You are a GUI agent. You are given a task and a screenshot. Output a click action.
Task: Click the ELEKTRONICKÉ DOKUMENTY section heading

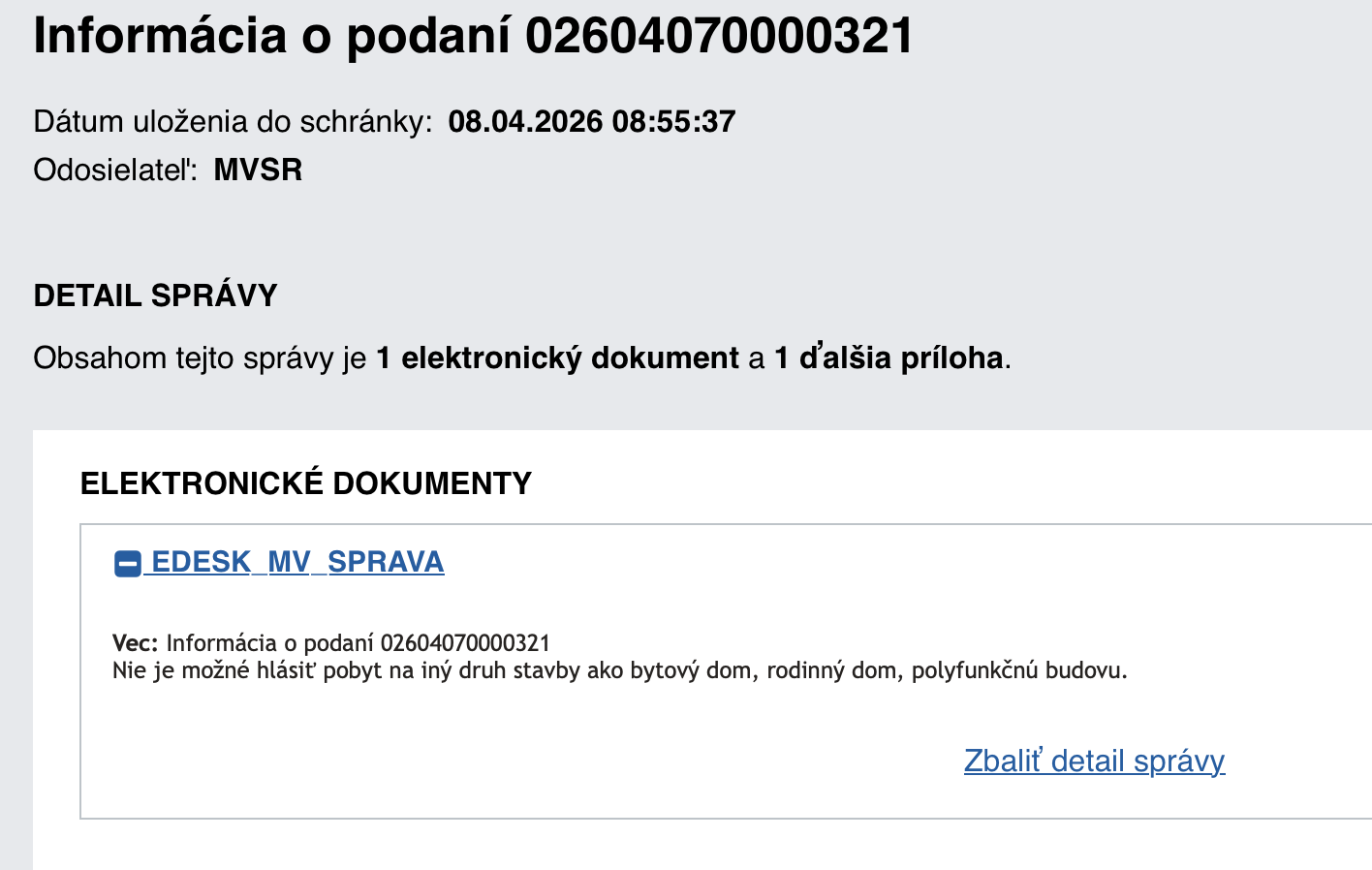point(306,483)
